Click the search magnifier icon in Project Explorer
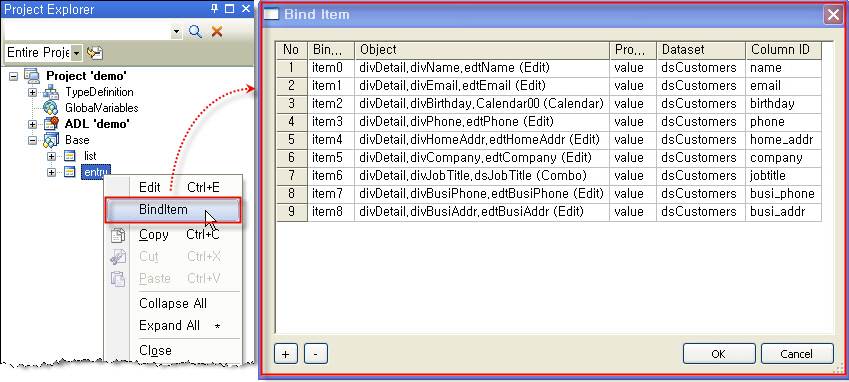 (195, 32)
